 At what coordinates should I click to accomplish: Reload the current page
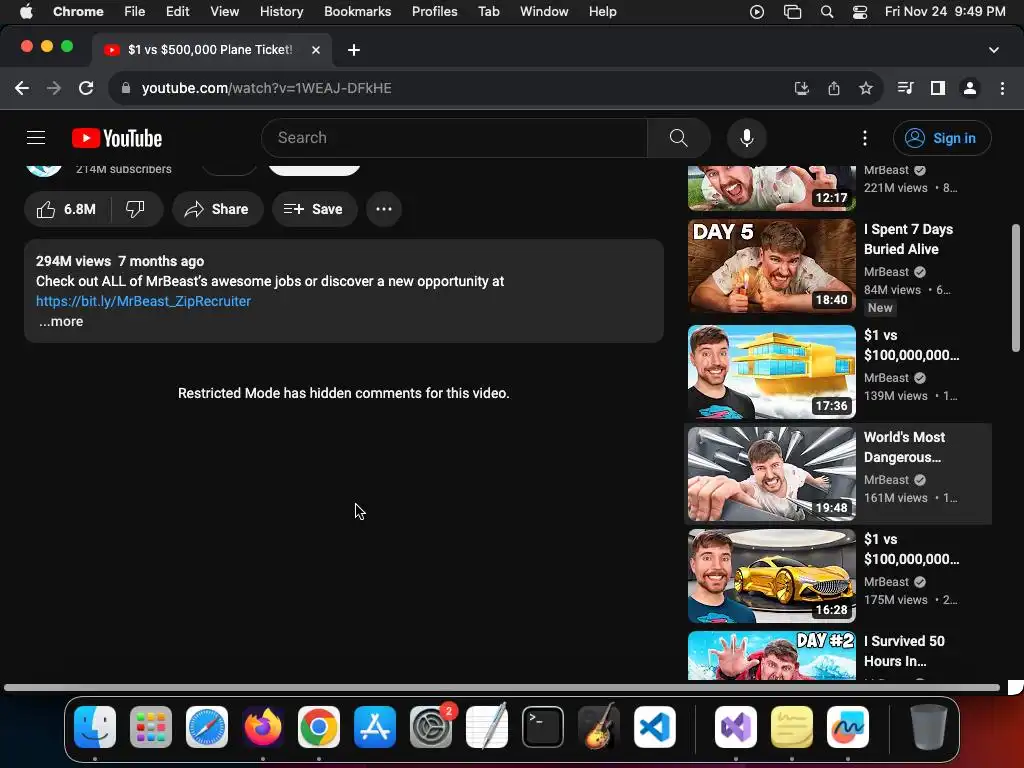click(86, 88)
